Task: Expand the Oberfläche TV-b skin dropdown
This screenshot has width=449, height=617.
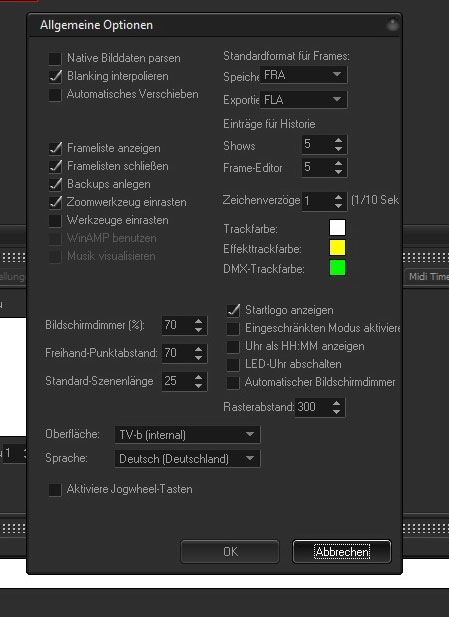Action: coord(187,435)
